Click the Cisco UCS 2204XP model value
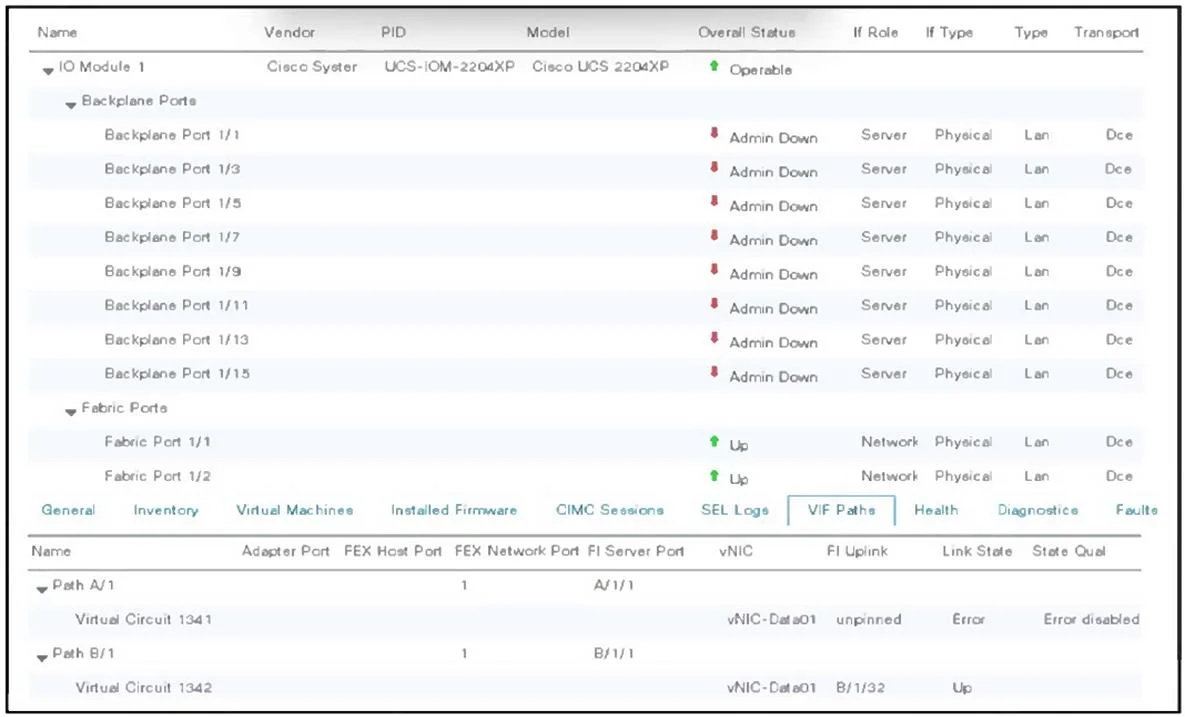 tap(600, 66)
